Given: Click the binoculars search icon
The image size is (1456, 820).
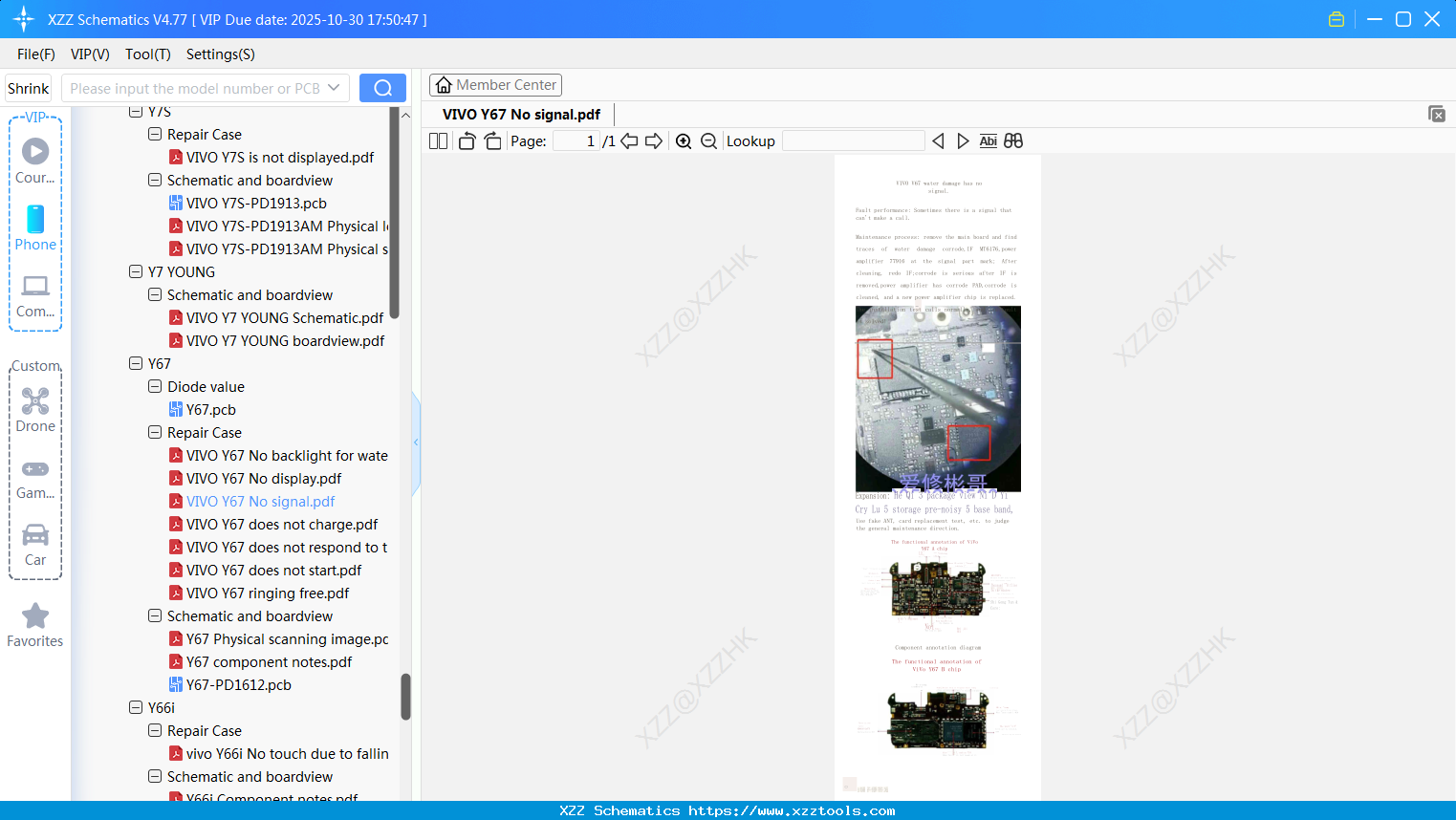Looking at the screenshot, I should 1013,141.
